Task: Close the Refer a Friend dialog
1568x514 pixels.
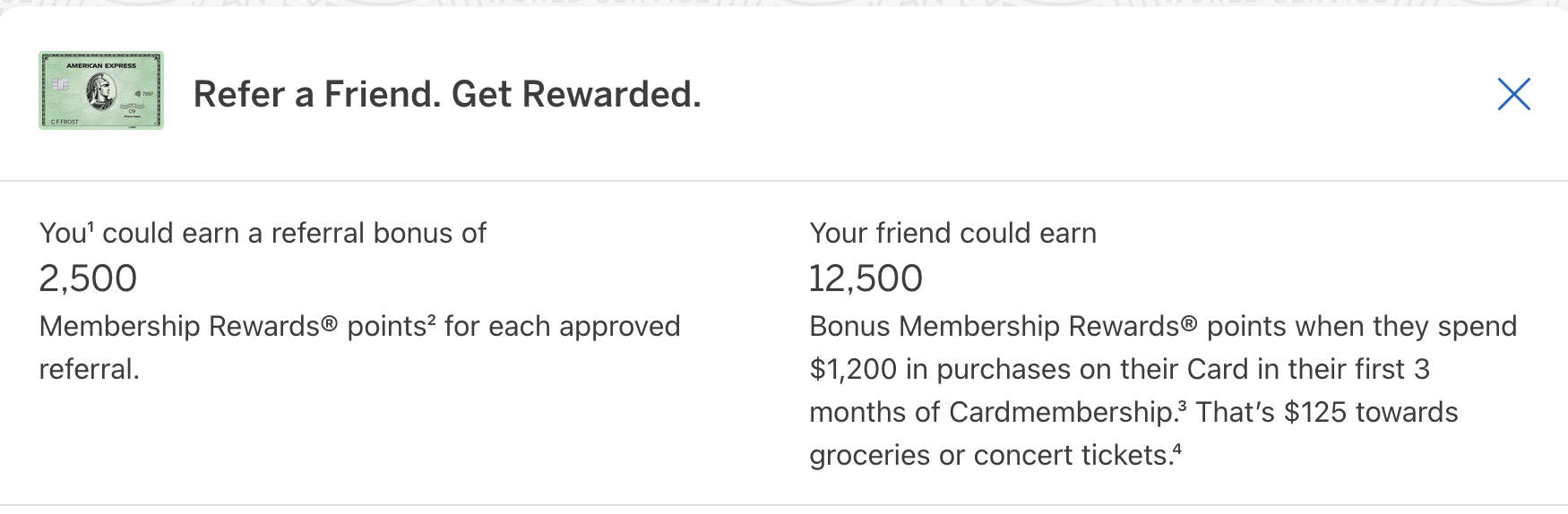Action: click(1513, 94)
